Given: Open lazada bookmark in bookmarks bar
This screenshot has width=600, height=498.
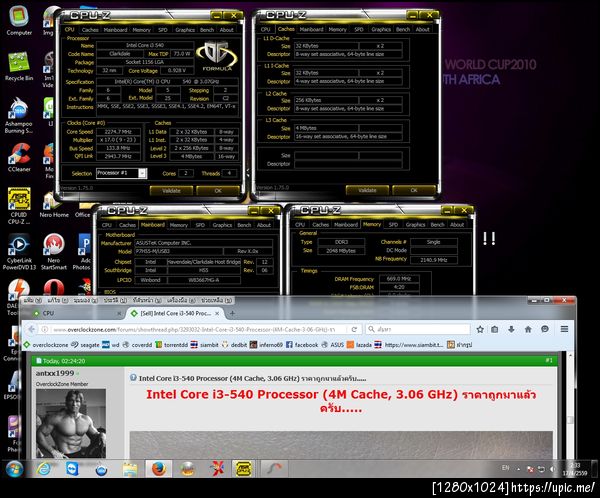Looking at the screenshot, I should (x=359, y=345).
